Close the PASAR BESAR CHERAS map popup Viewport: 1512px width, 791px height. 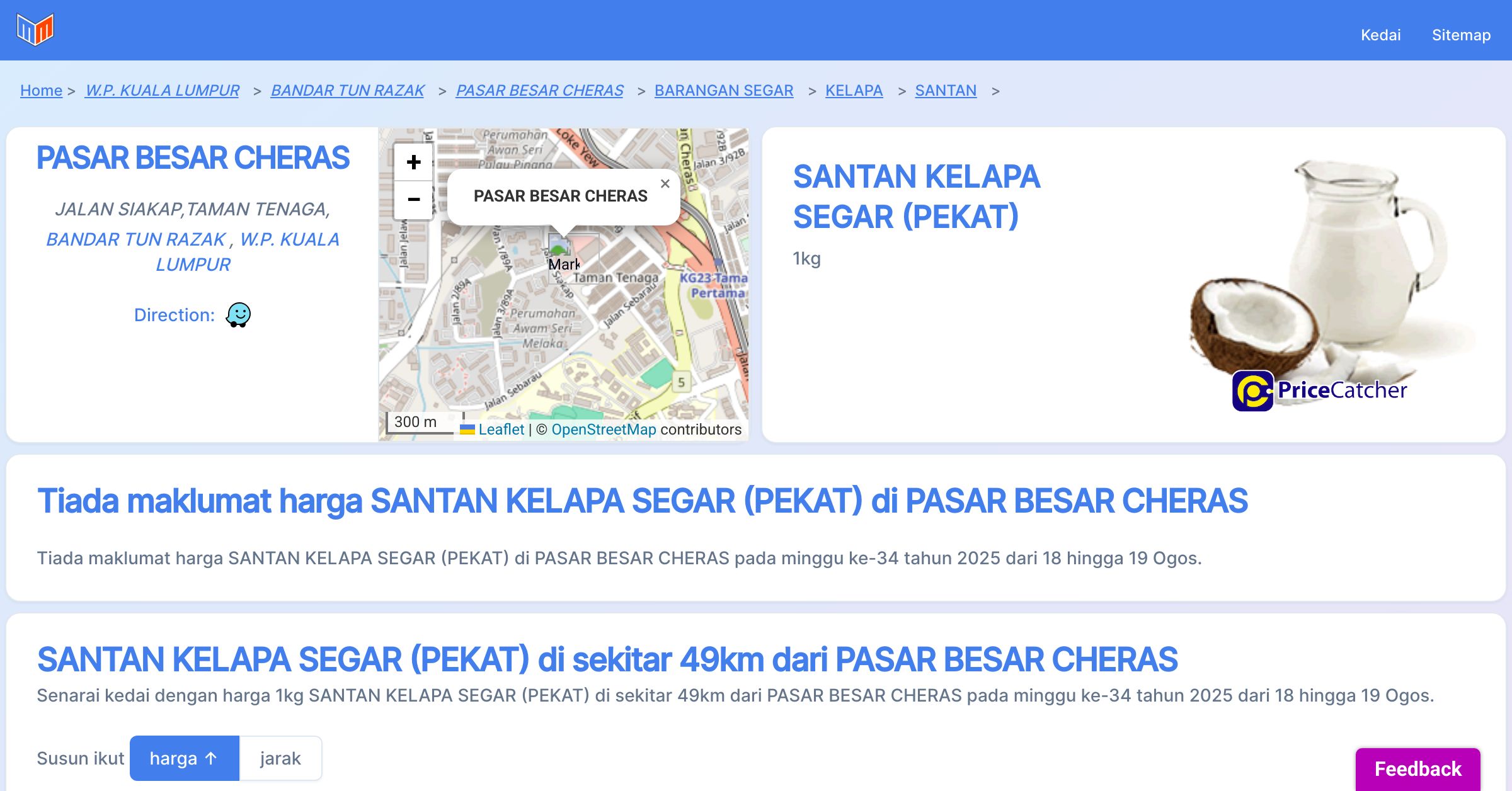point(665,184)
